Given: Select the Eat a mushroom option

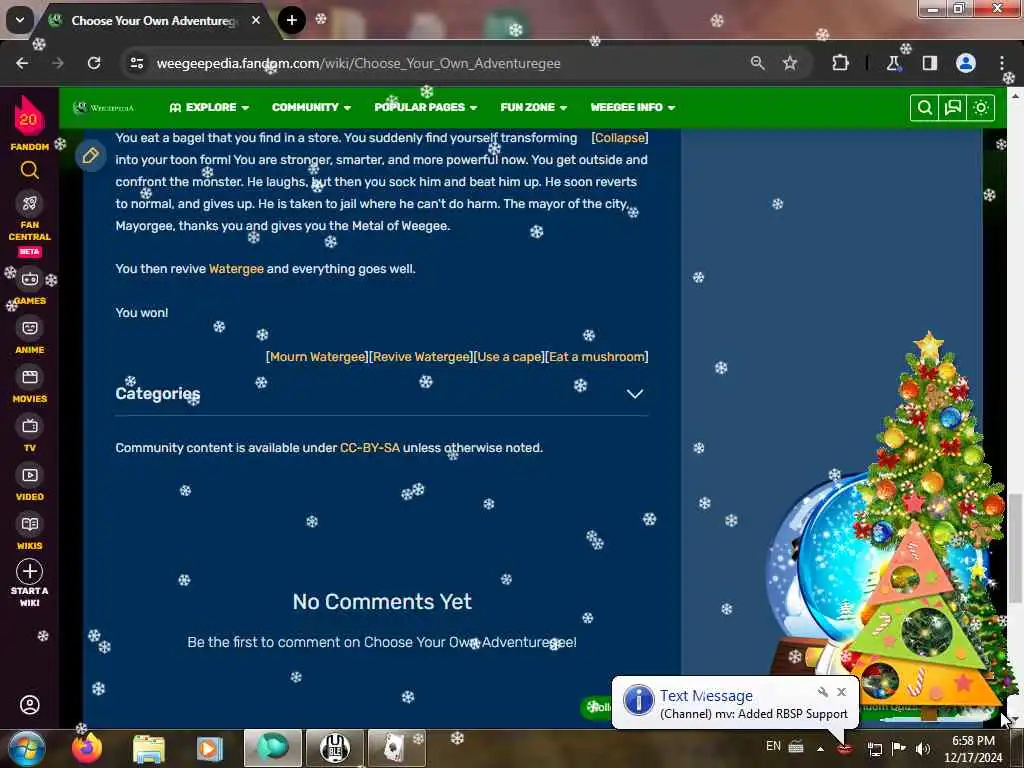Looking at the screenshot, I should (597, 357).
